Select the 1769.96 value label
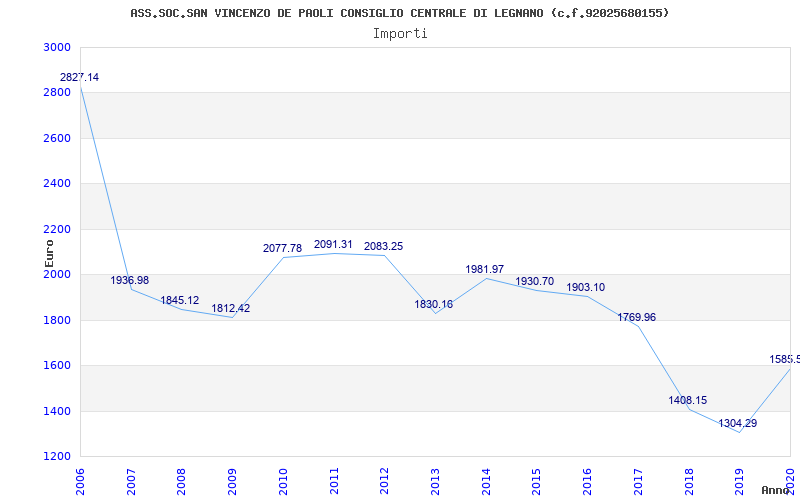The height and width of the screenshot is (500, 800). click(637, 317)
